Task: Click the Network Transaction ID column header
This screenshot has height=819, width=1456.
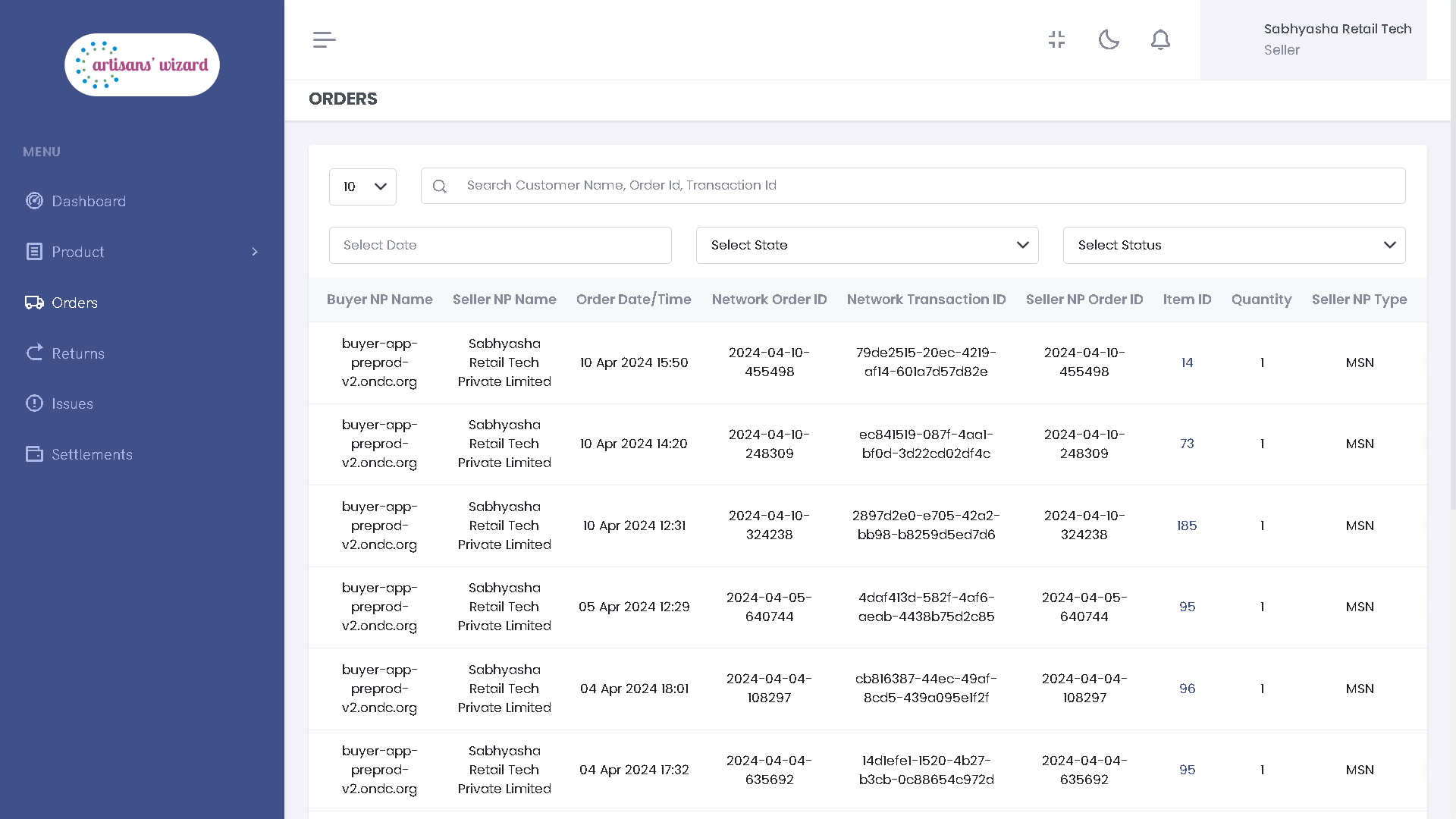Action: point(926,300)
